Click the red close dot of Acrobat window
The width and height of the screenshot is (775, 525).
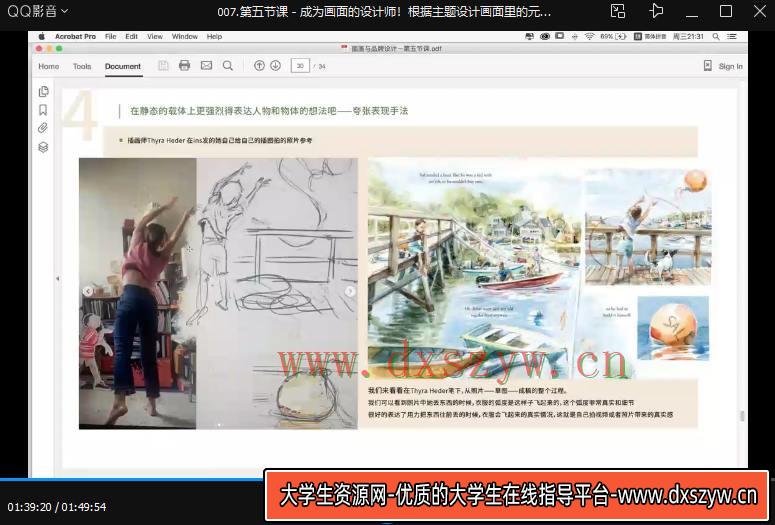pos(39,48)
